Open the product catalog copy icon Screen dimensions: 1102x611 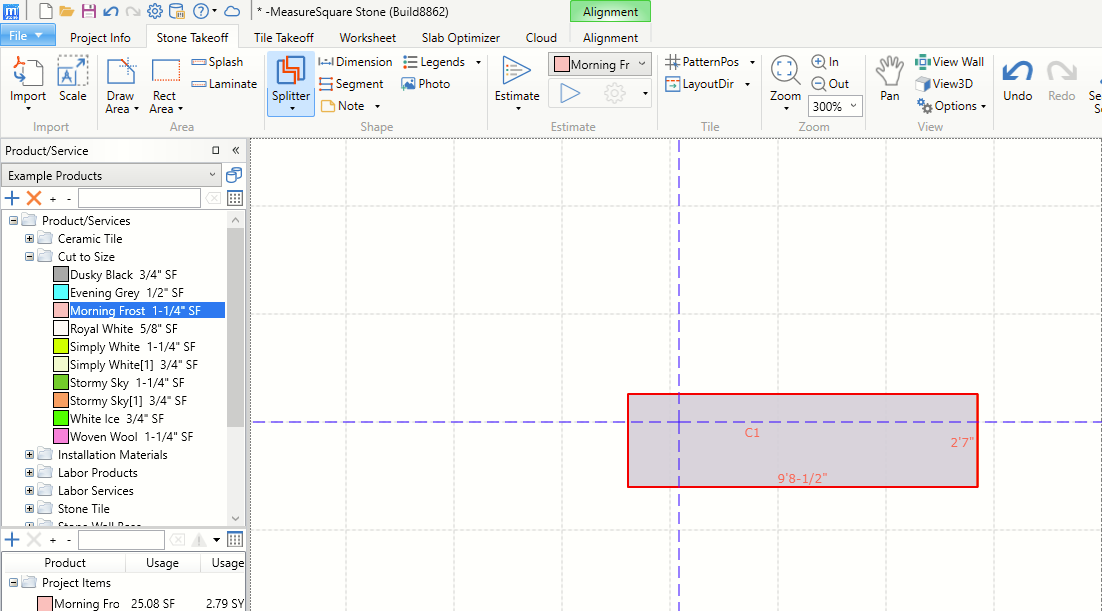[234, 174]
